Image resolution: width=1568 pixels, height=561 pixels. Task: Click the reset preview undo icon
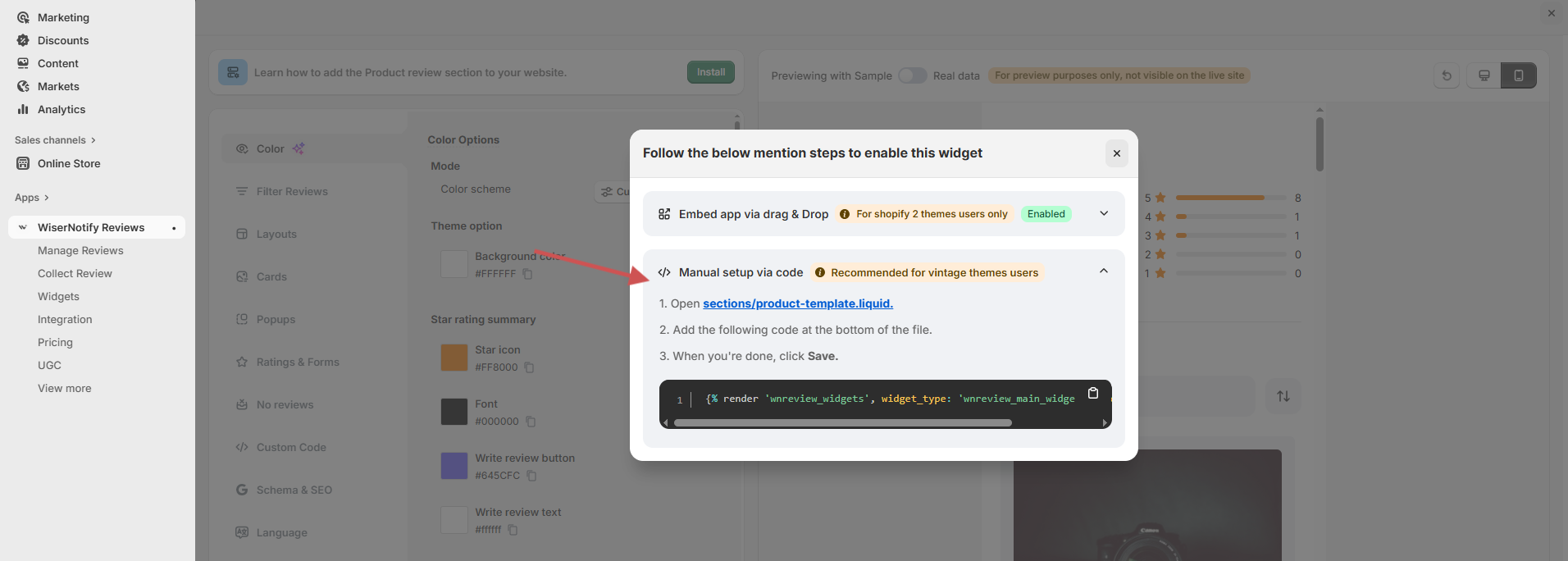pos(1447,75)
